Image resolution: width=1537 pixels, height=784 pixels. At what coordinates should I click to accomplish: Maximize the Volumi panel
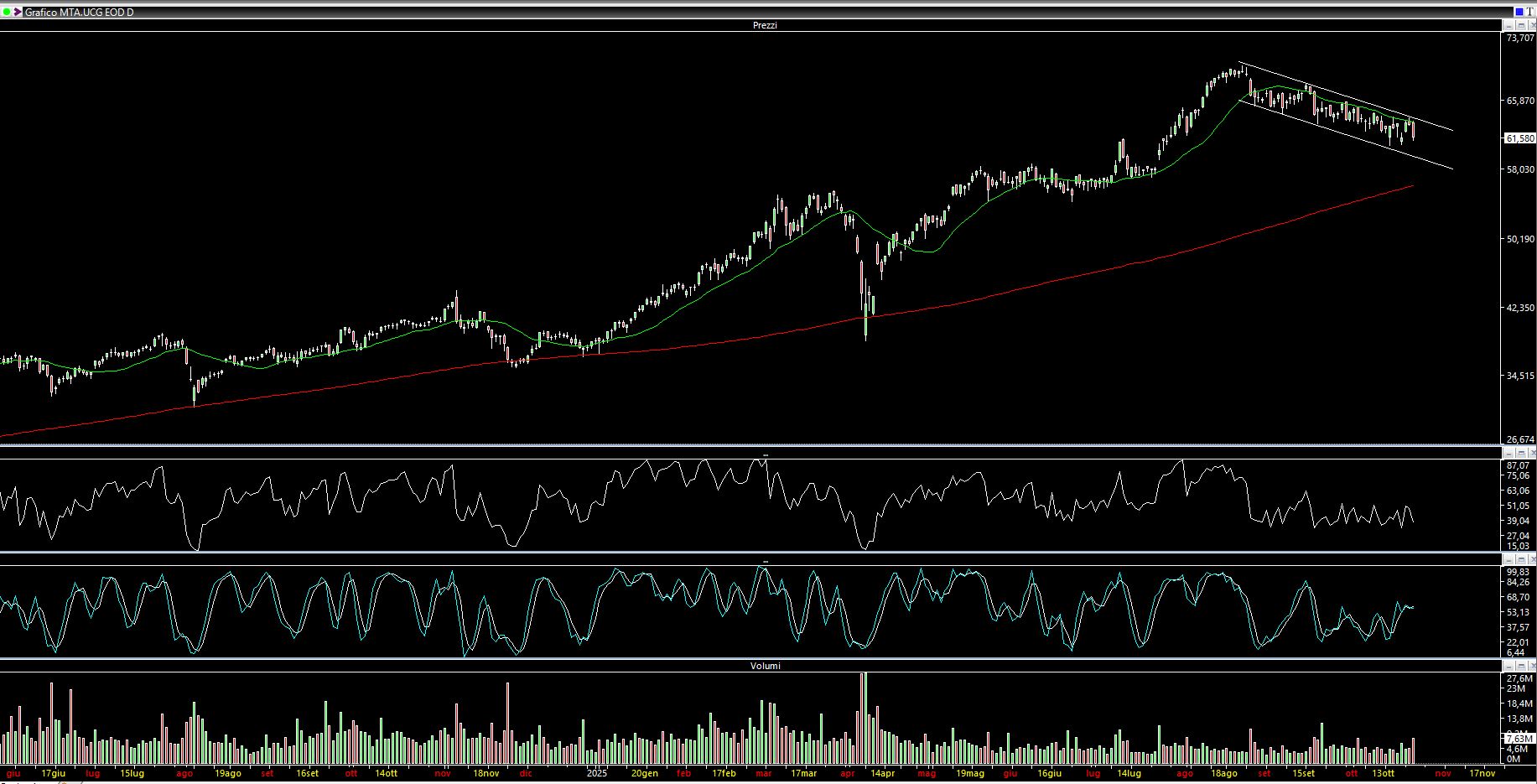click(x=1520, y=666)
